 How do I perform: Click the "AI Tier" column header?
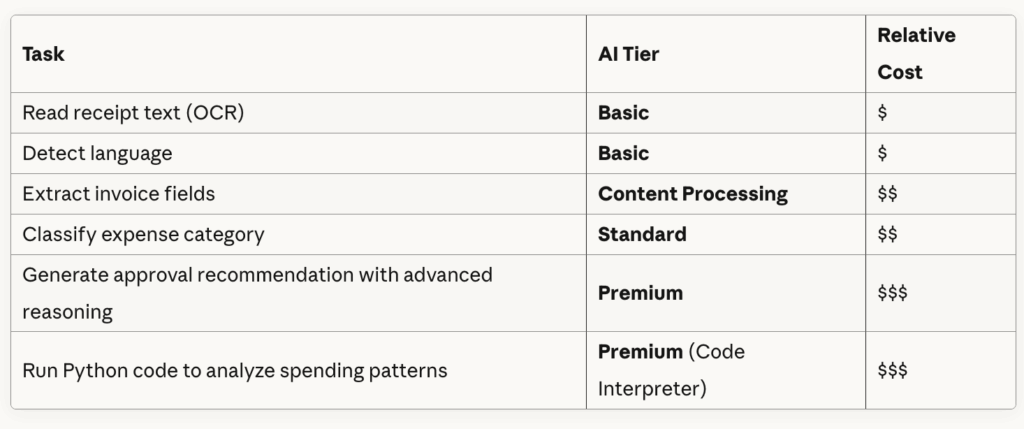pos(628,54)
